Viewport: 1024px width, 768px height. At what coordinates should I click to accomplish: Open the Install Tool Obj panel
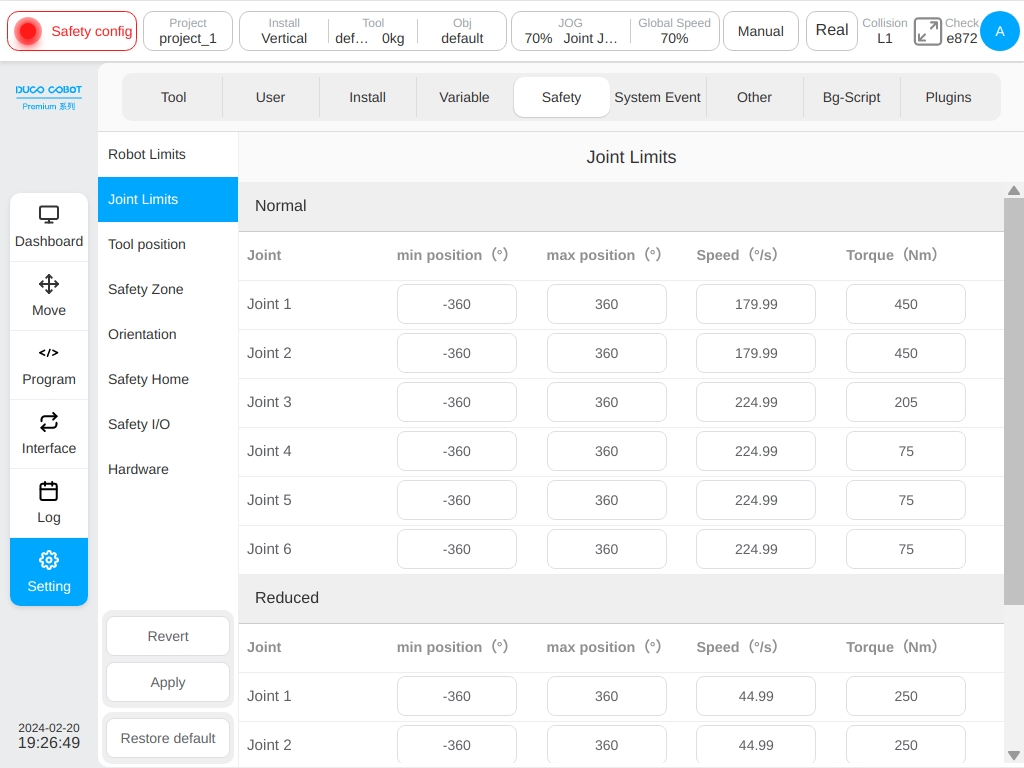click(x=373, y=31)
